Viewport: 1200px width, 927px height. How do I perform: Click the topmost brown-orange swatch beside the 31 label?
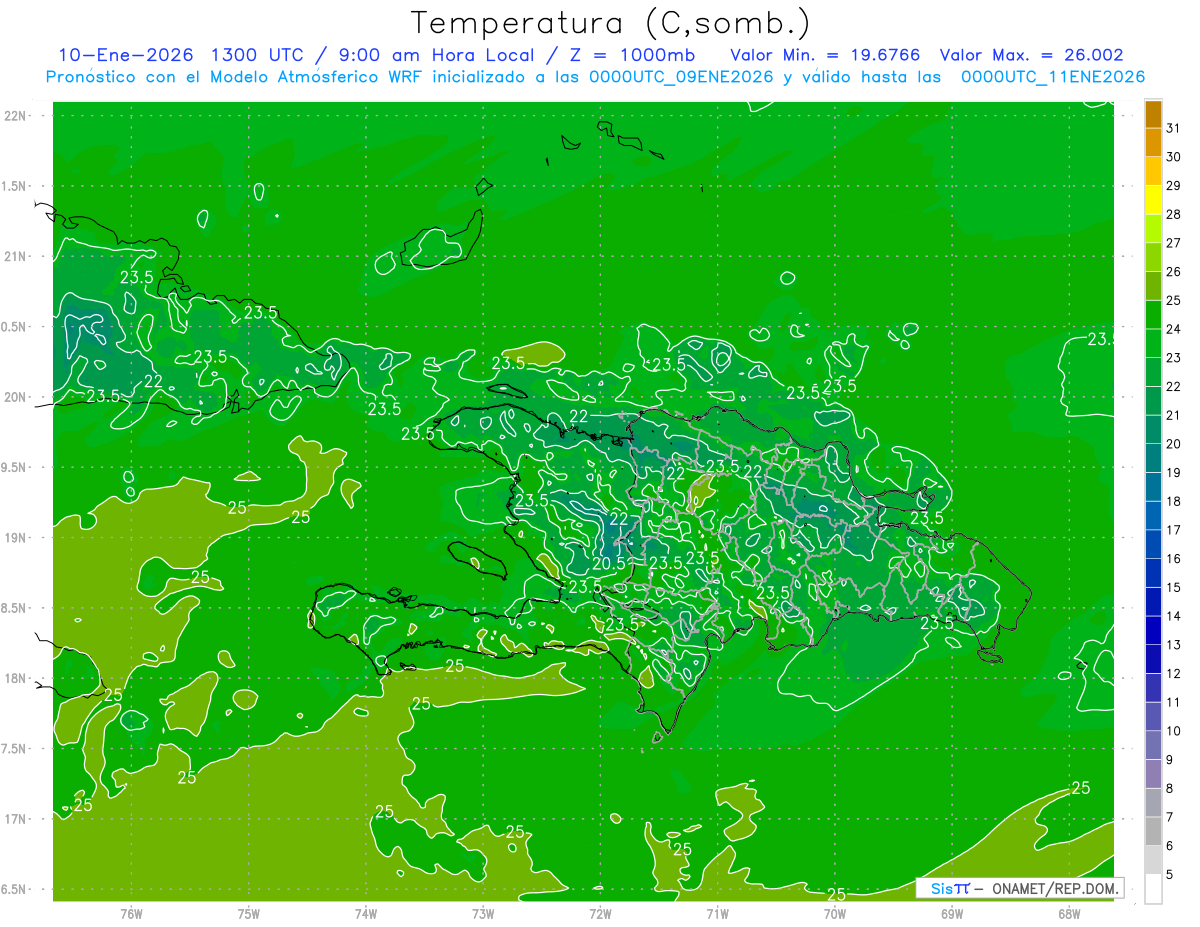tap(1153, 114)
